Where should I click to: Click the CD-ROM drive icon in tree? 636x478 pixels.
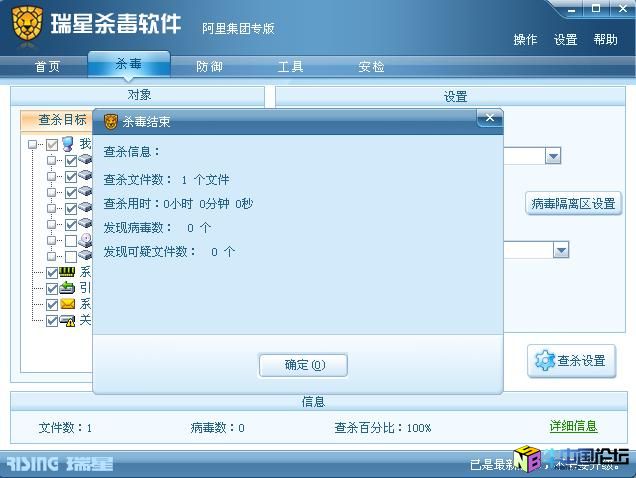pyautogui.click(x=85, y=240)
